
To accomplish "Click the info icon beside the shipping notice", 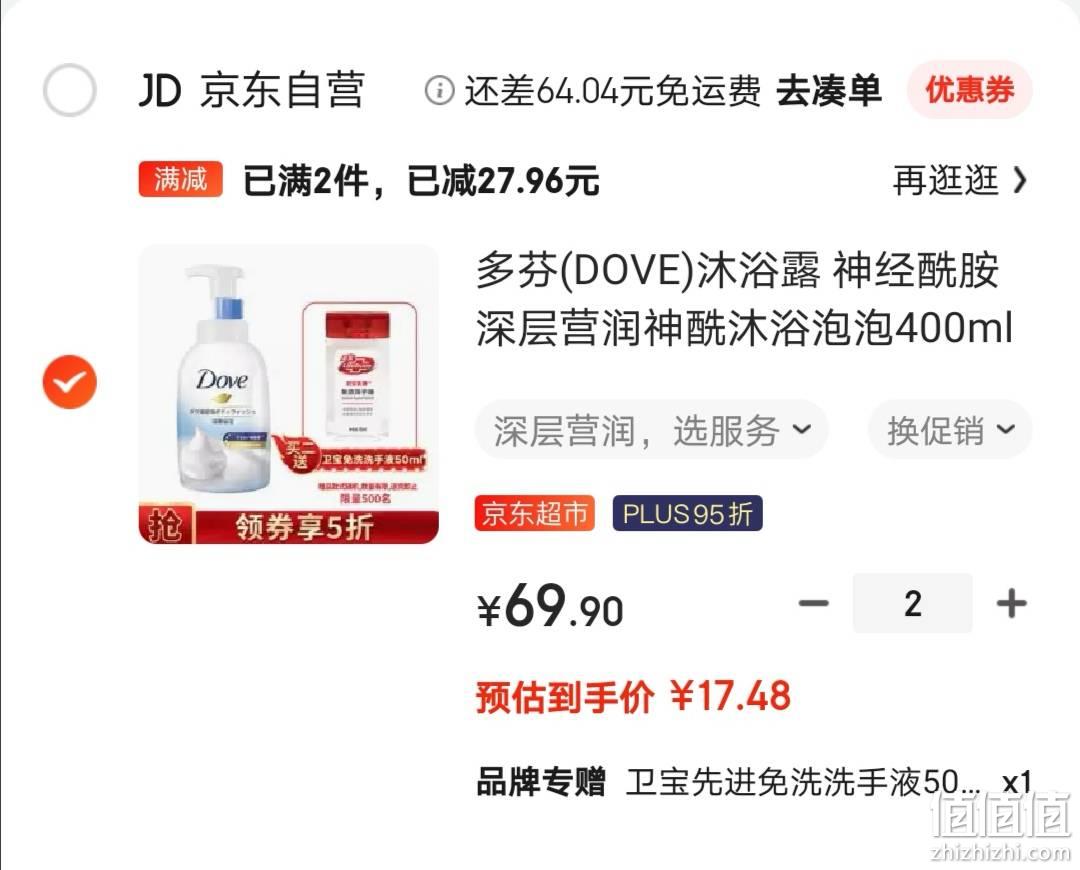I will (439, 90).
